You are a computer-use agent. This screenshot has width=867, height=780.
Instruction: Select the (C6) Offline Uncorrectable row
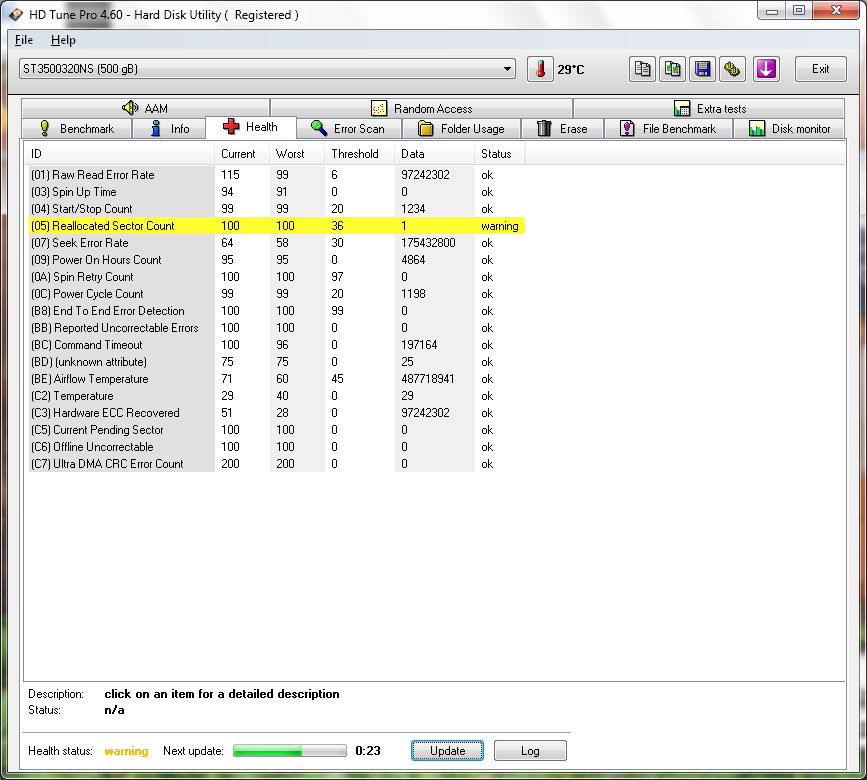pos(276,447)
